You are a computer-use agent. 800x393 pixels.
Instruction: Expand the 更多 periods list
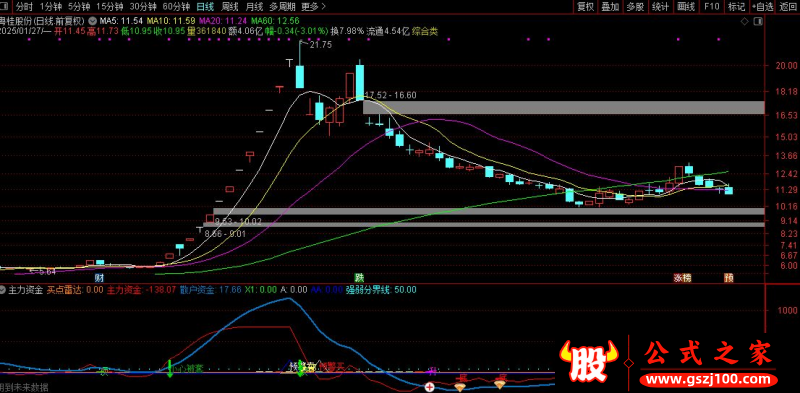point(313,7)
